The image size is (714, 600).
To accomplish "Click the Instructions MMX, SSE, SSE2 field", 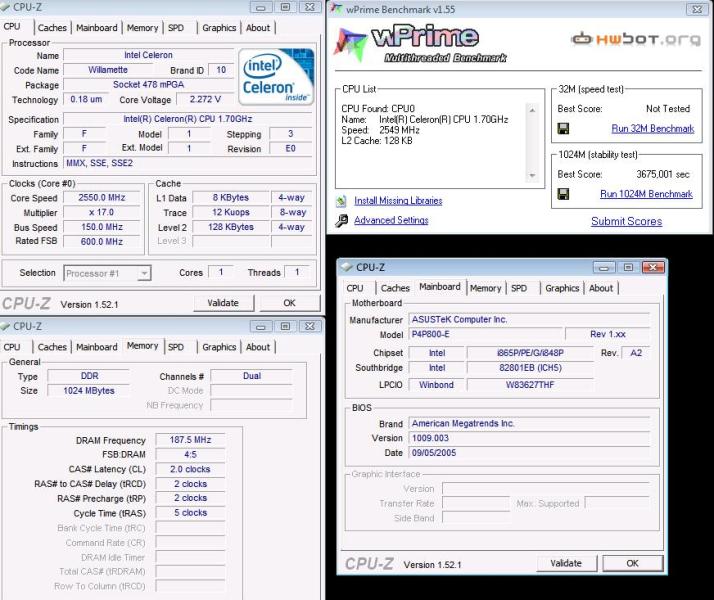I will pos(188,163).
